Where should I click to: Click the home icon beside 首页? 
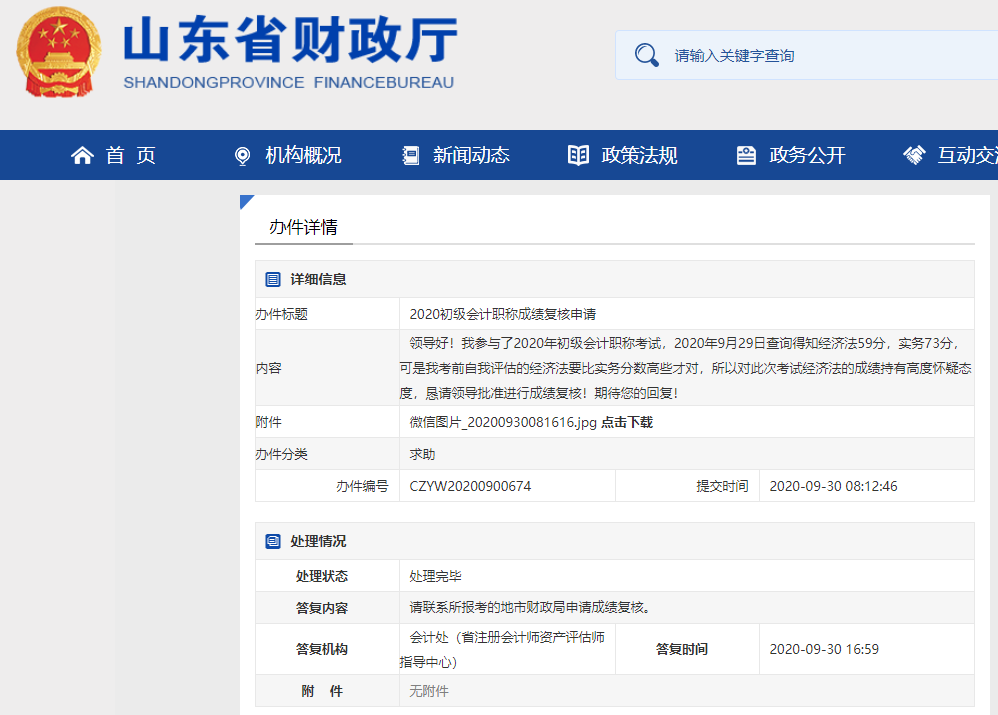82,155
